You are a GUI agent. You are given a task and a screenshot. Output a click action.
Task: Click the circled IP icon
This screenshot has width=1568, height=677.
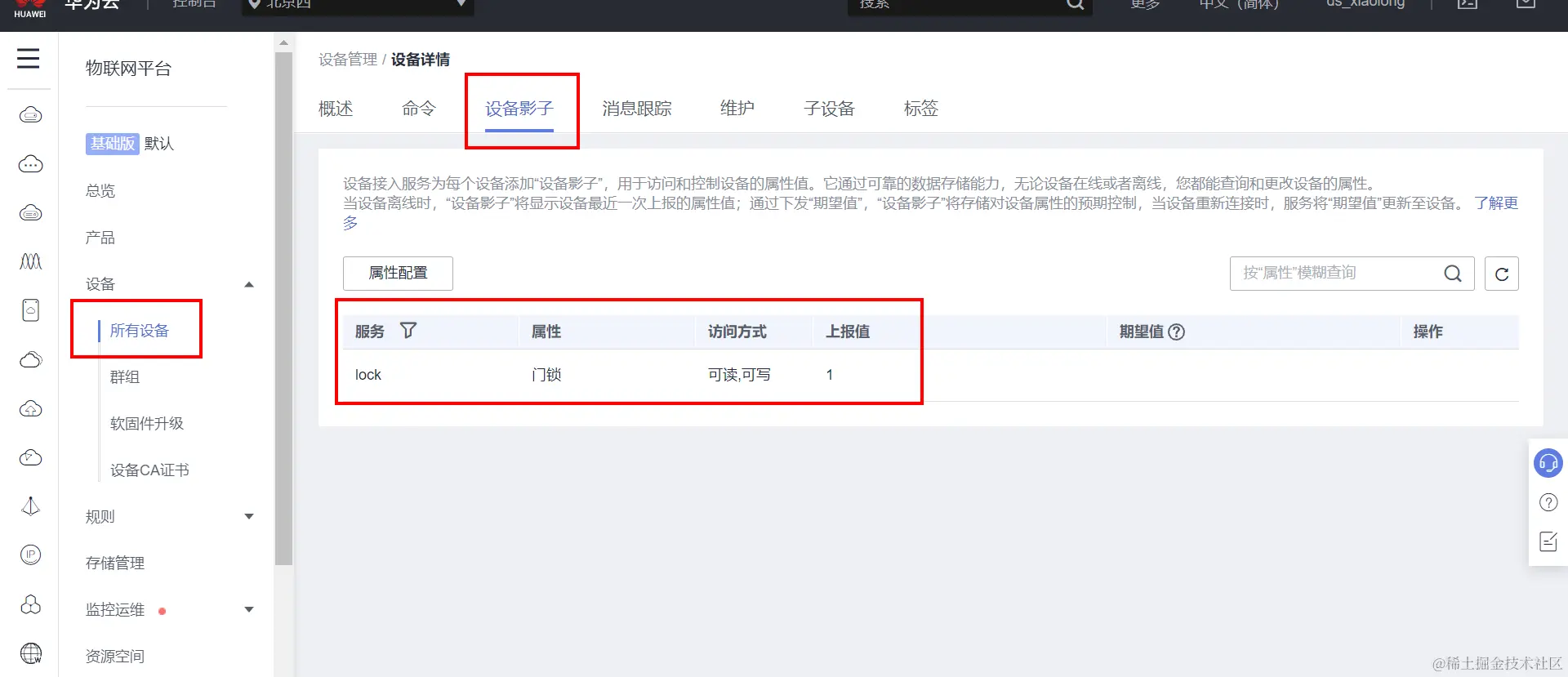click(x=30, y=555)
